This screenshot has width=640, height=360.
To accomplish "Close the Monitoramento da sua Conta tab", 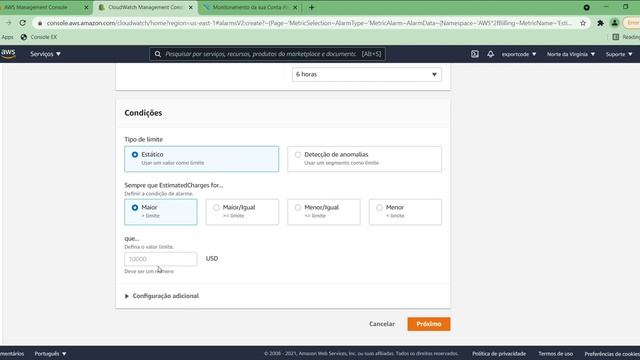I will (x=295, y=7).
